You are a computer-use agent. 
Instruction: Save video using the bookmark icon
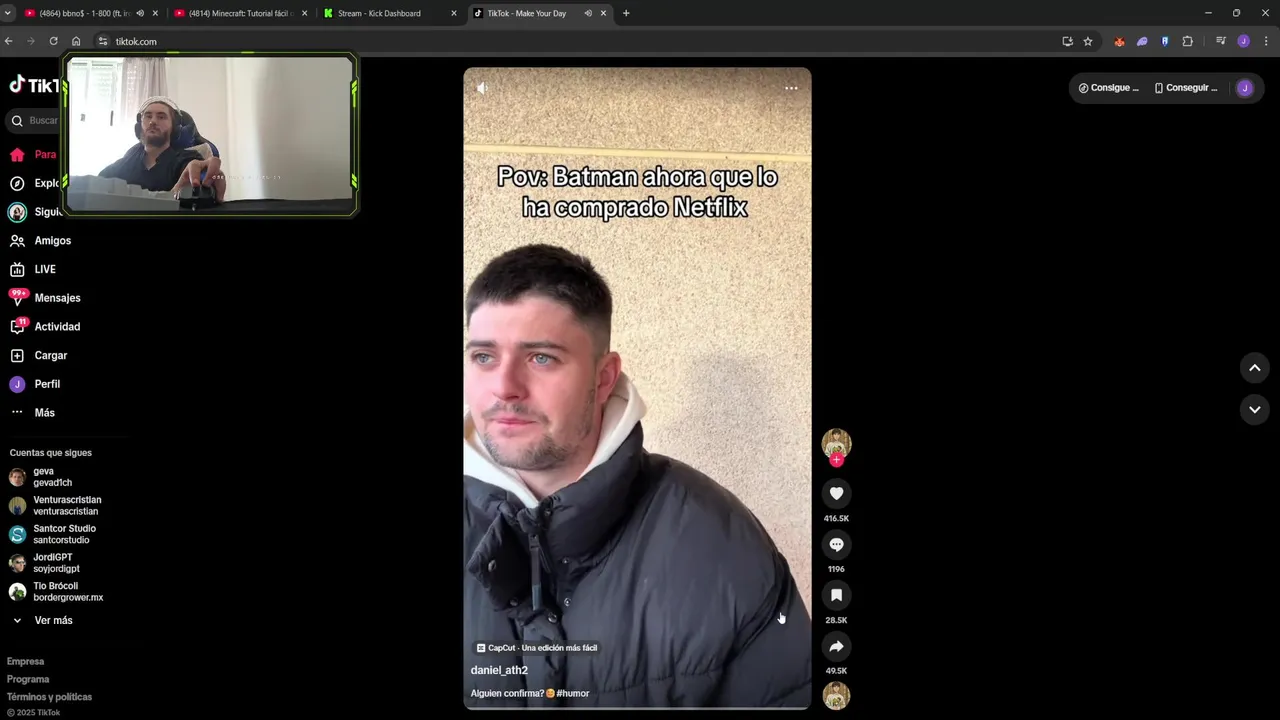[836, 595]
